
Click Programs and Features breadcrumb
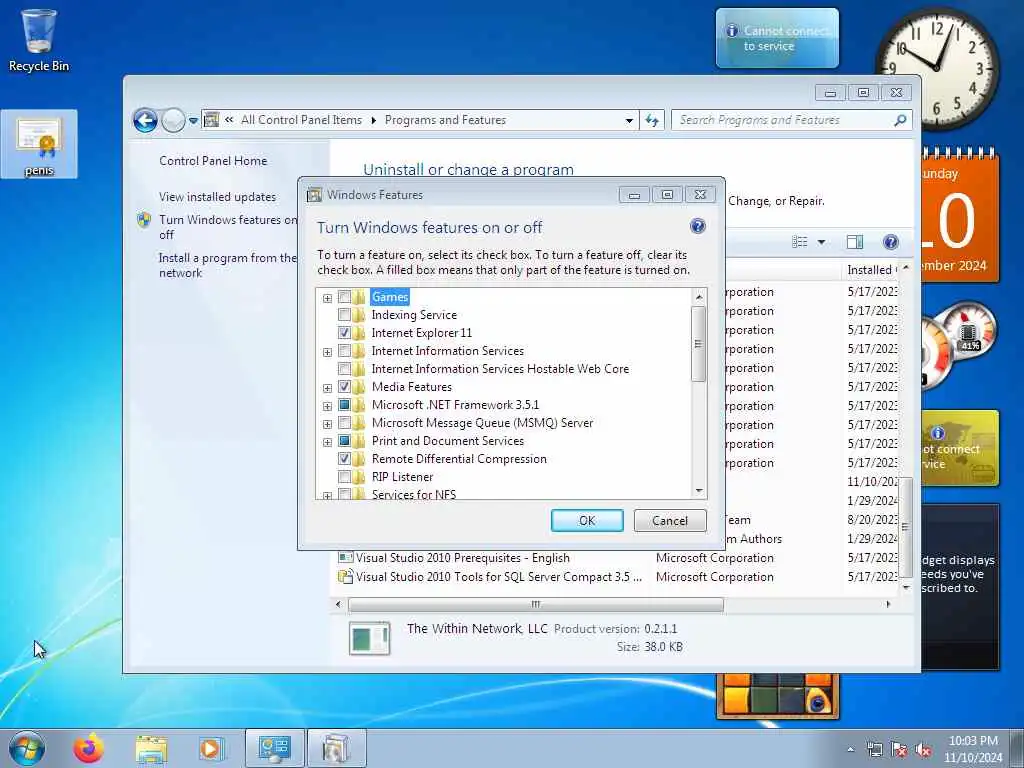445,120
